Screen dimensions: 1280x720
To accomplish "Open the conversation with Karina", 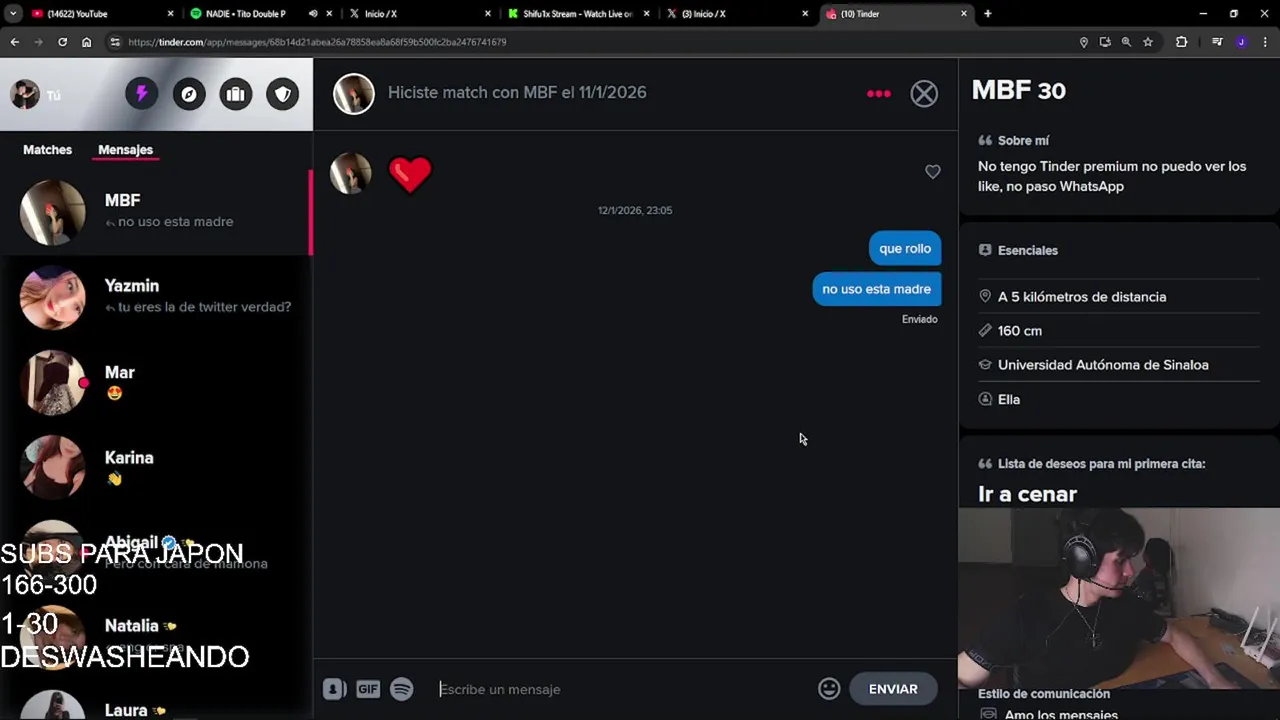I will point(156,468).
